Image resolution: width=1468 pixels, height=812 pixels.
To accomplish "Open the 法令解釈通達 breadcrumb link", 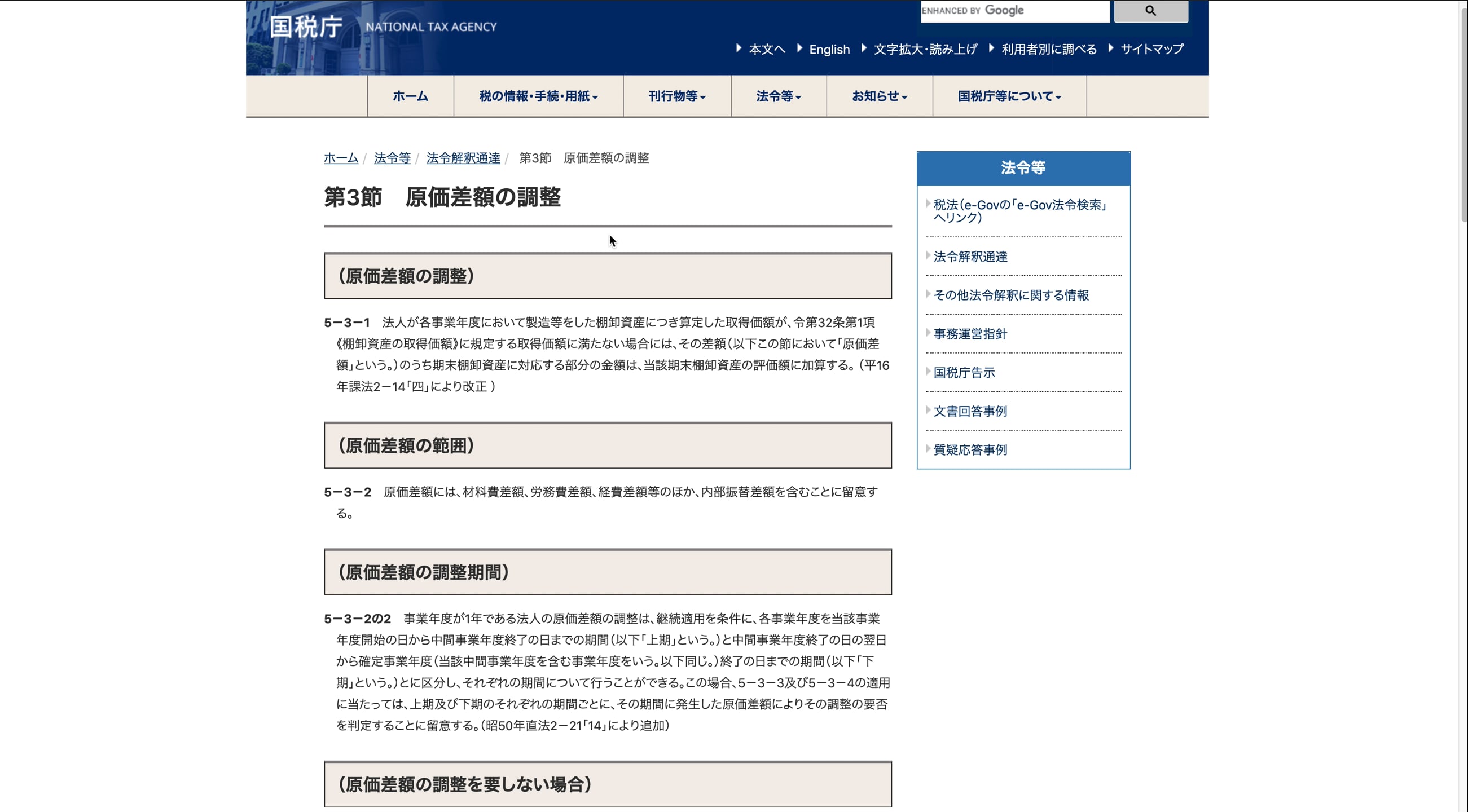I will pyautogui.click(x=463, y=158).
